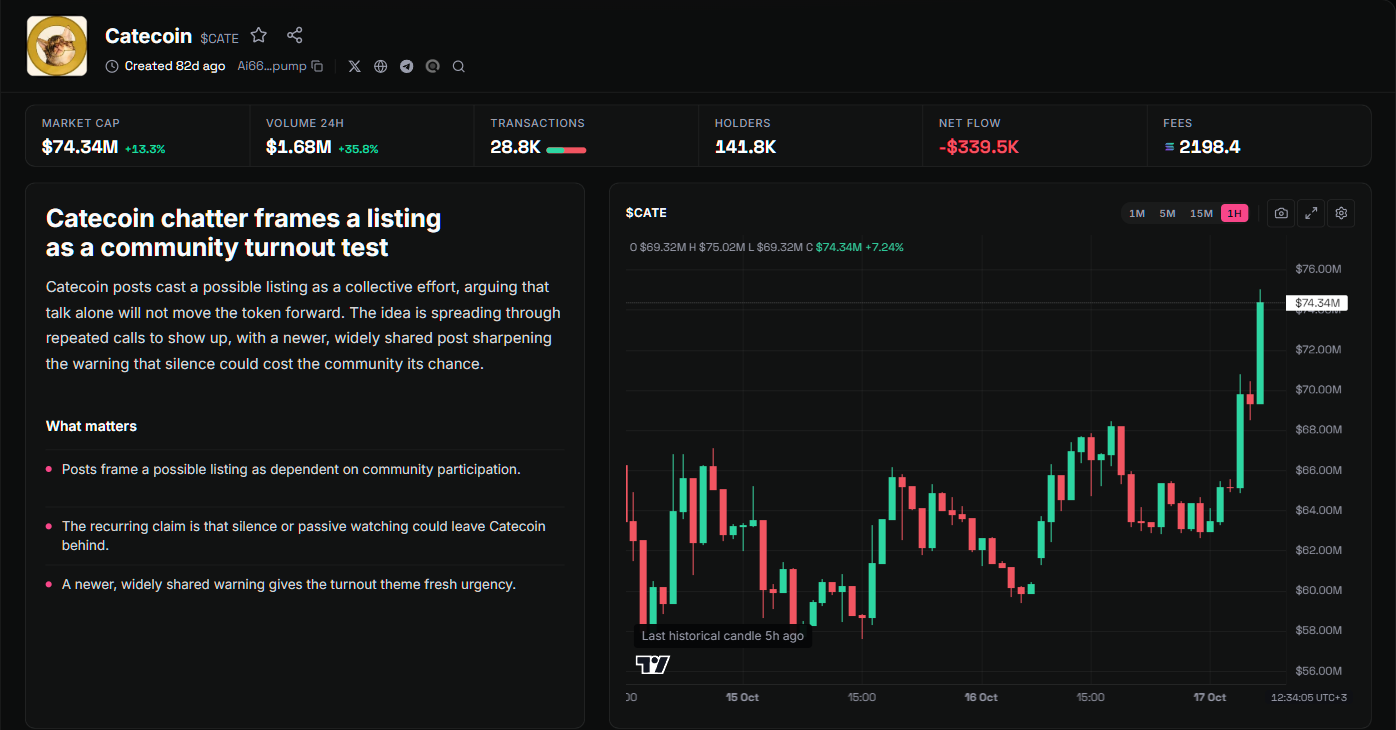
Task: Open the chart settings gear
Action: (1342, 213)
